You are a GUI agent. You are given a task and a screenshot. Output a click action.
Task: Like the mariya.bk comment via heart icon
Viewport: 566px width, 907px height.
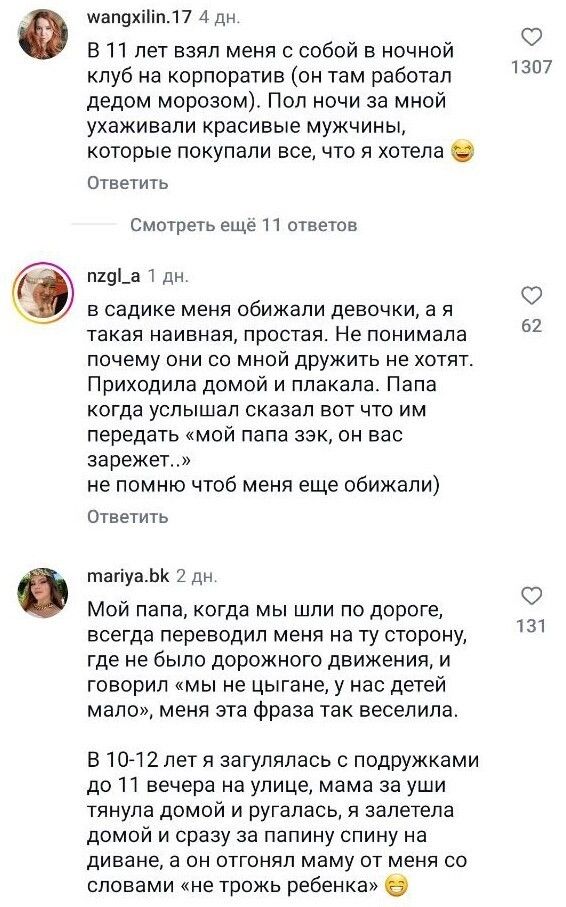[x=531, y=596]
